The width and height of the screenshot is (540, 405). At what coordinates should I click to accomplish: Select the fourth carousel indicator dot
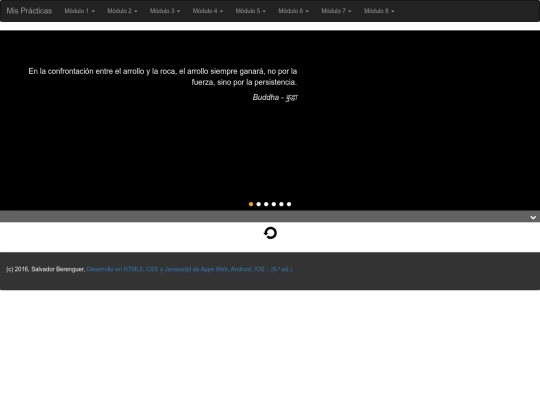274,204
